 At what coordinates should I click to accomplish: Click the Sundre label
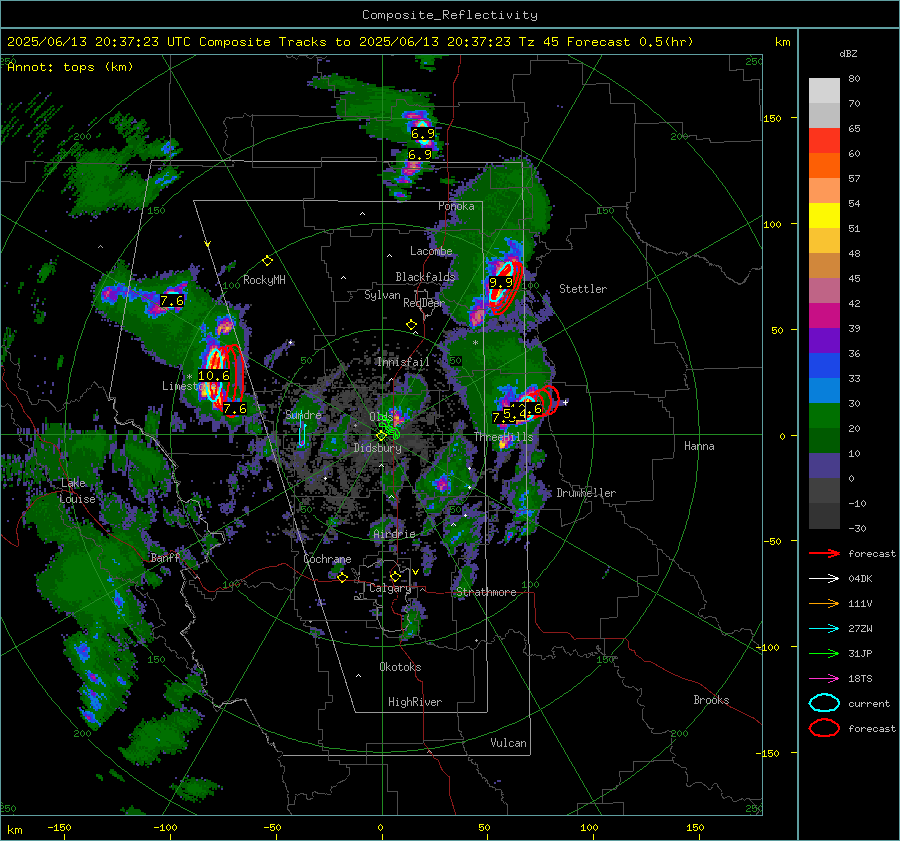[x=303, y=414]
